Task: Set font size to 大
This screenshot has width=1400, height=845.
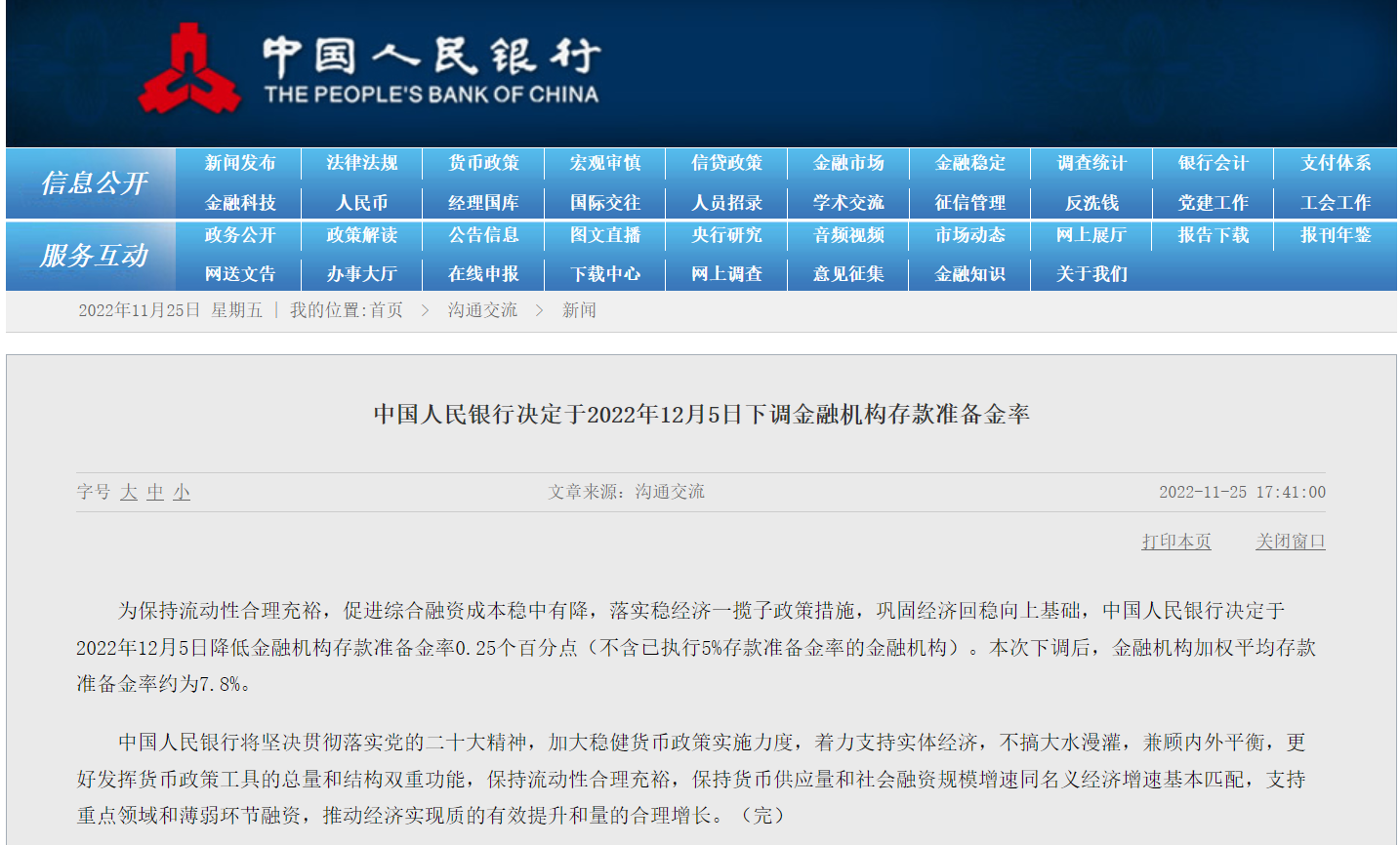Action: 129,492
